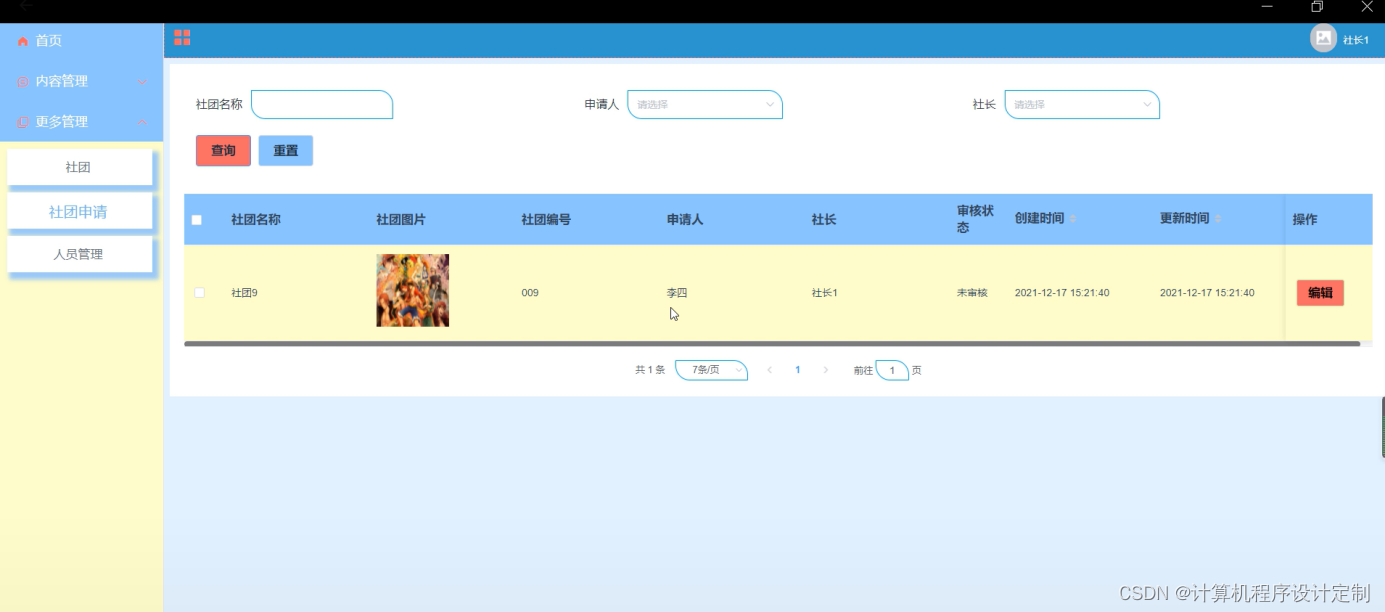1385x612 pixels.
Task: Click the 社团9 name cell
Action: (x=245, y=293)
